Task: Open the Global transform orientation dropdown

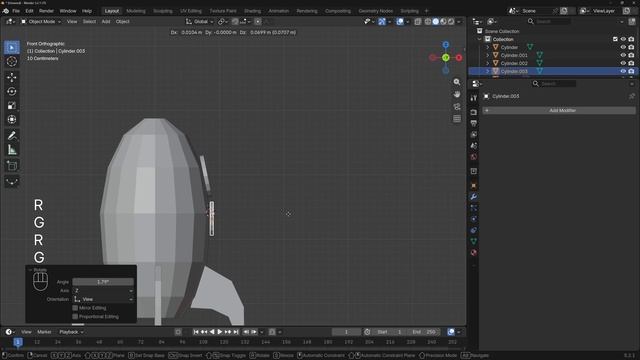Action: [x=200, y=22]
